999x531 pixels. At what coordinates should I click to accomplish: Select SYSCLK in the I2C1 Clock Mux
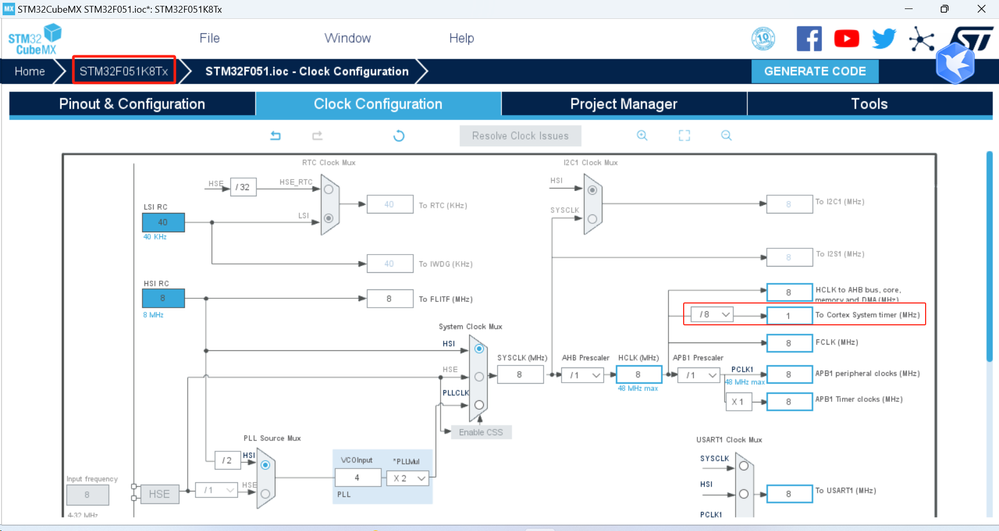point(593,219)
